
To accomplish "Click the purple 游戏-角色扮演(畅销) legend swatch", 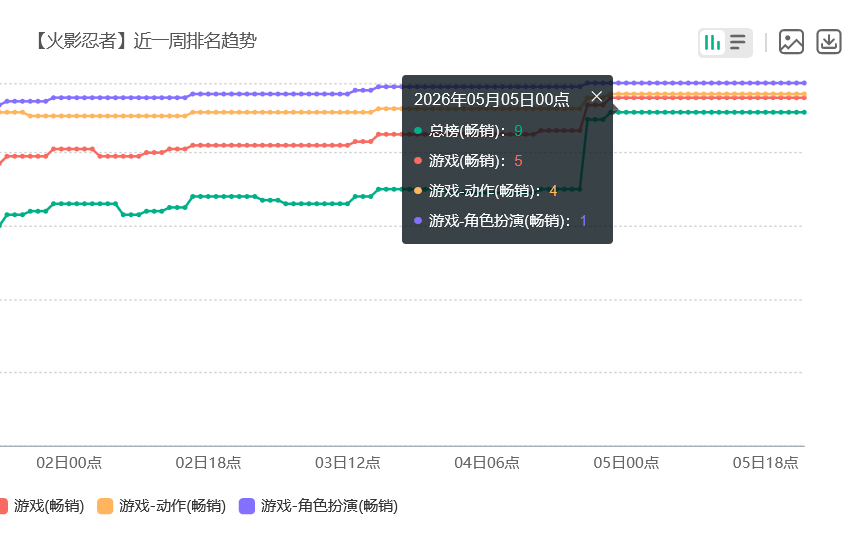I will pos(247,506).
